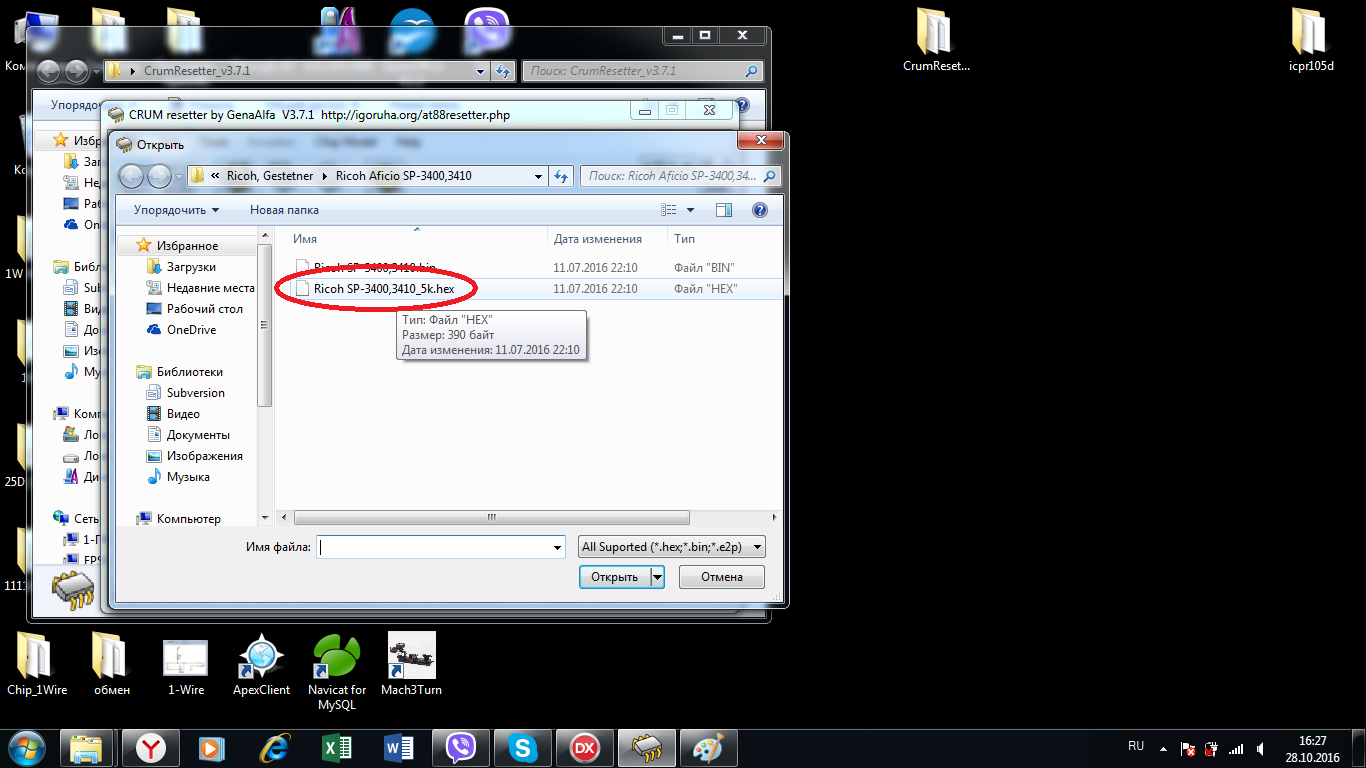Open the Windows Start menu
Viewport: 1366px width, 768px height.
click(x=27, y=747)
